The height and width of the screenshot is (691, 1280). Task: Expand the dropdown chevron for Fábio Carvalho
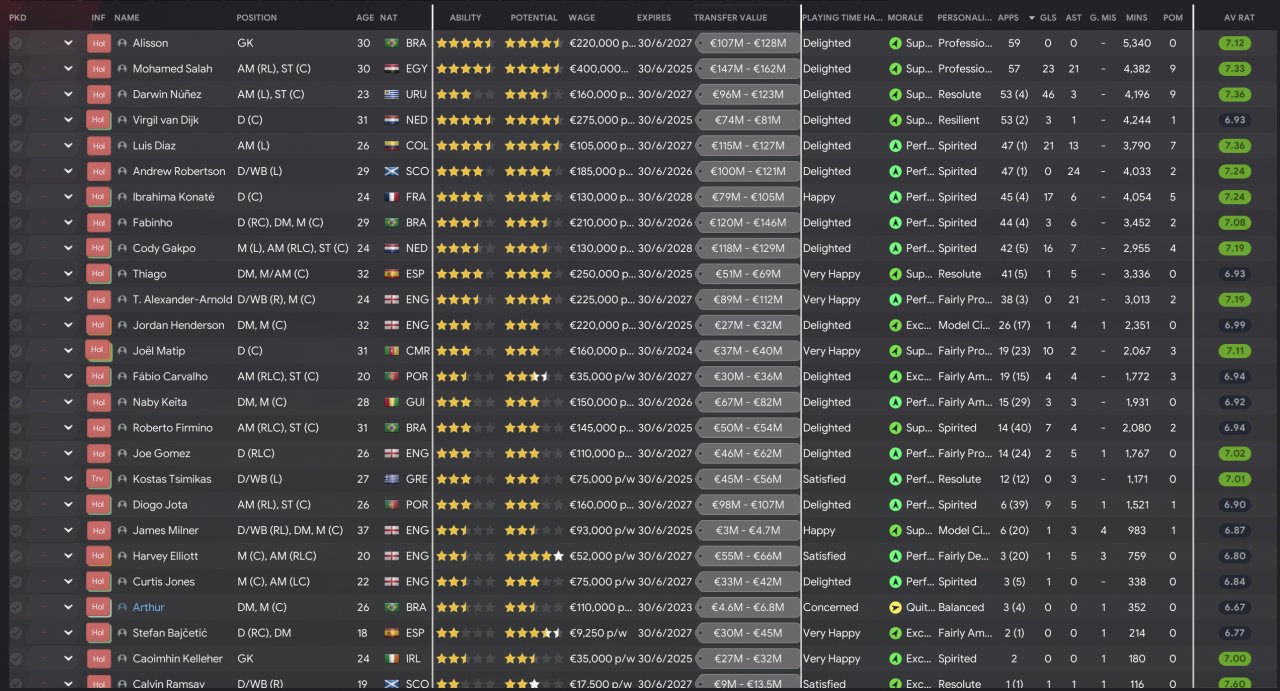click(x=68, y=377)
